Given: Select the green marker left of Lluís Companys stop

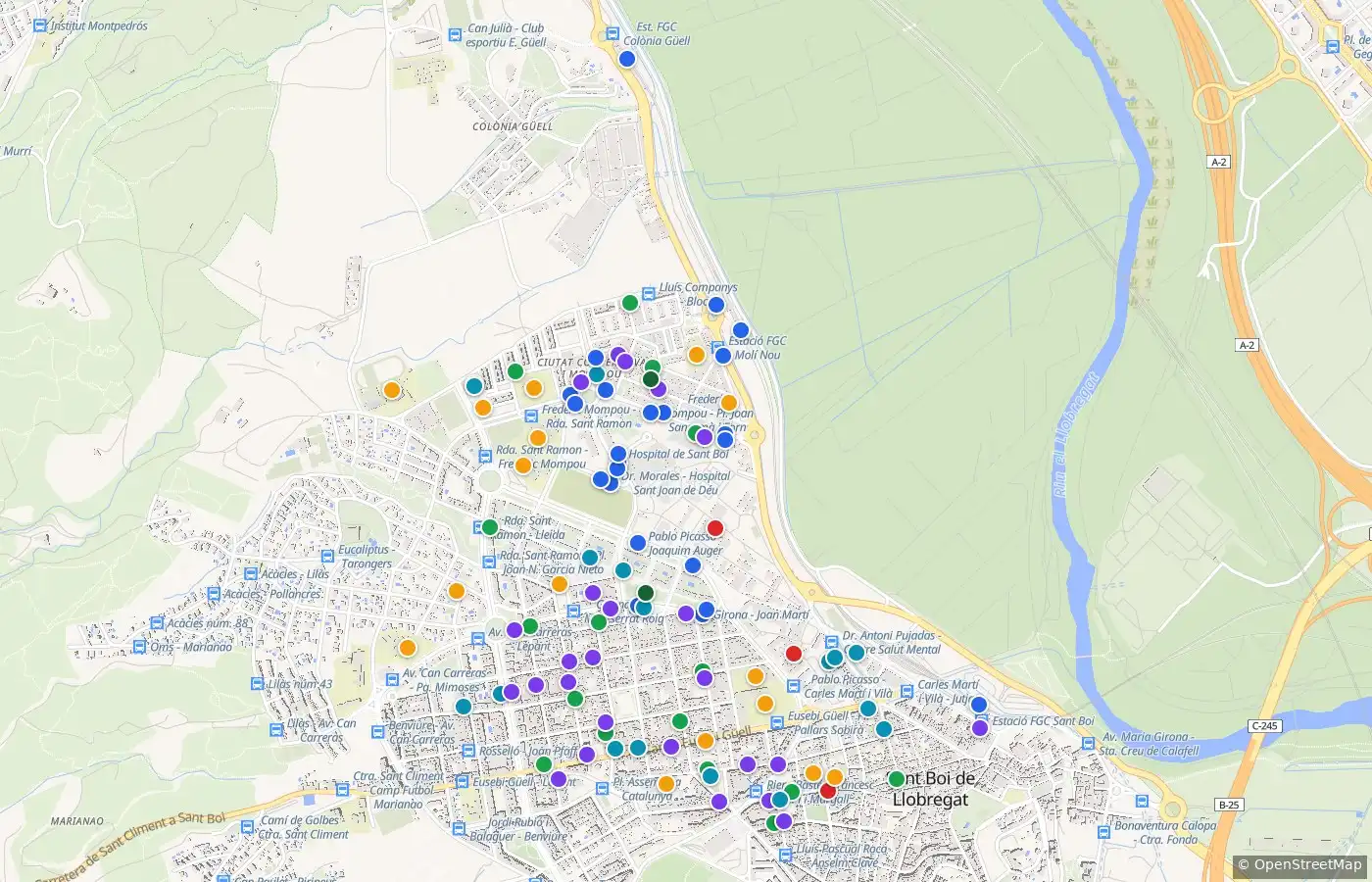Looking at the screenshot, I should point(630,303).
